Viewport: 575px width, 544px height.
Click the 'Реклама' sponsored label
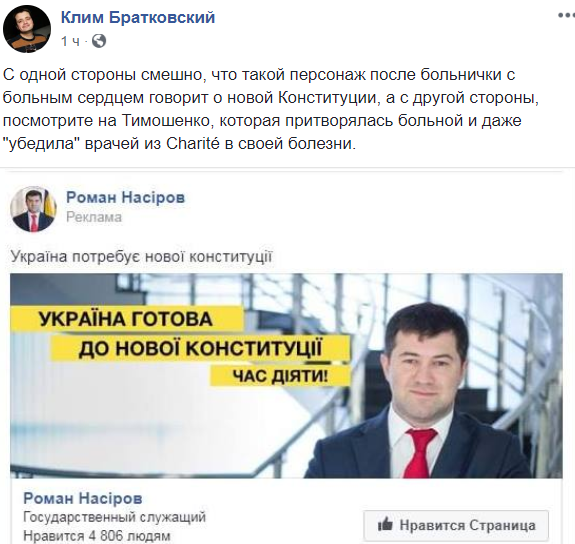point(94,217)
